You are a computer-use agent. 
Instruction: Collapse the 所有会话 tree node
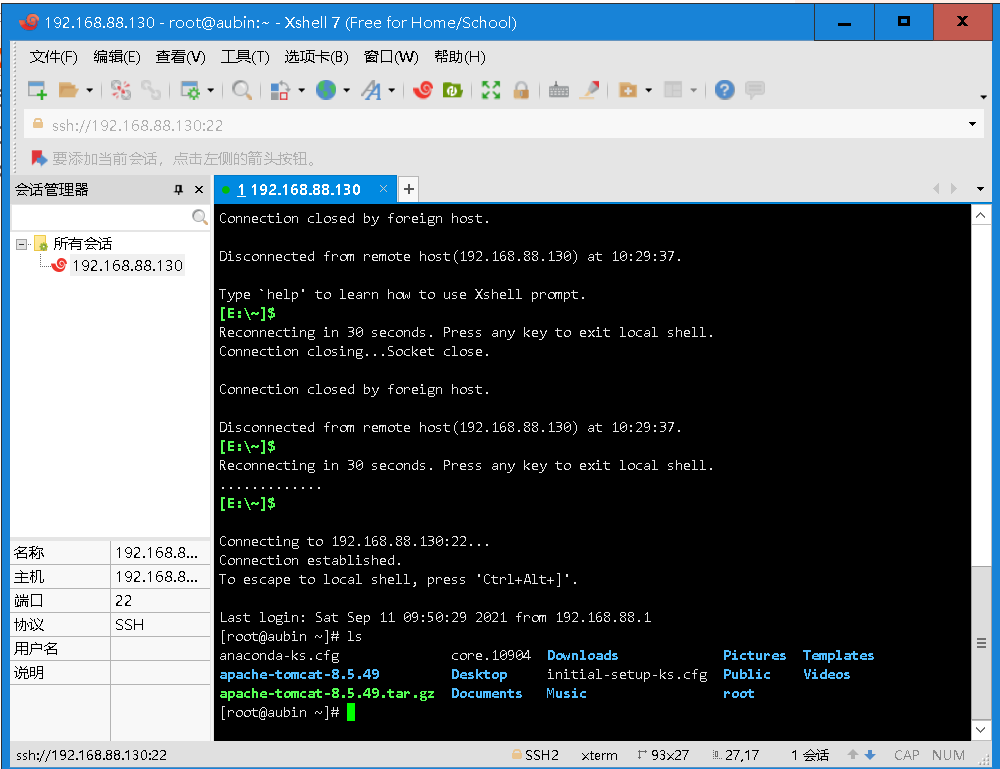click(x=22, y=243)
